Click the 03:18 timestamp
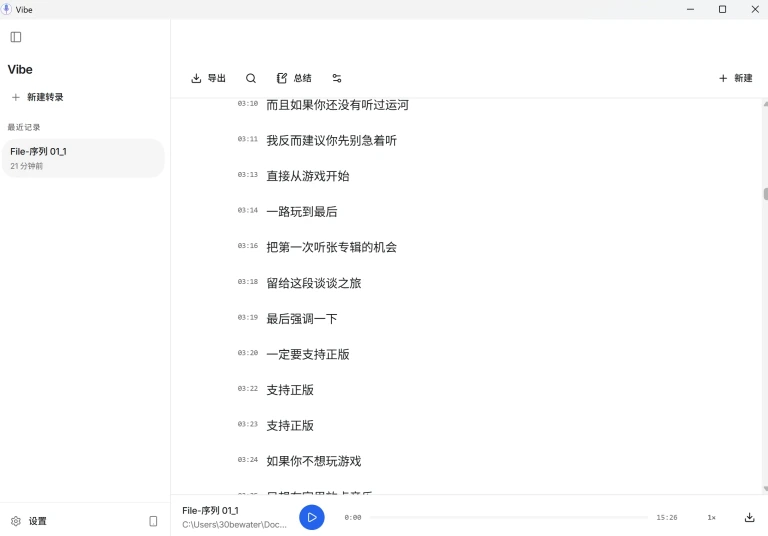 [x=247, y=282]
